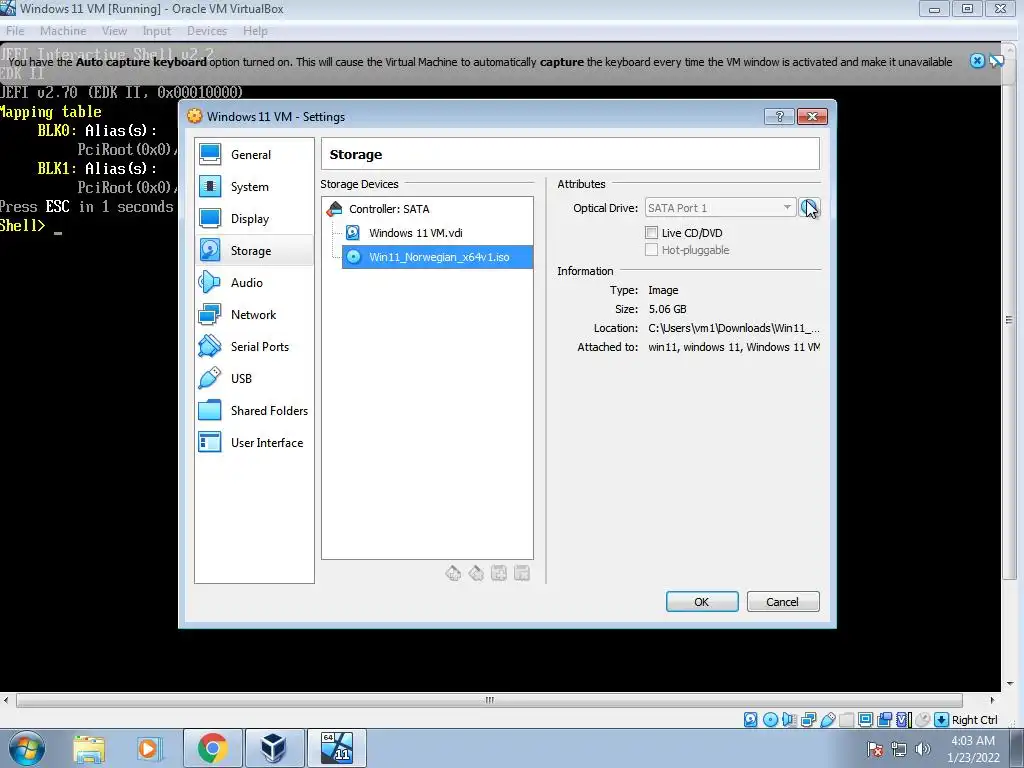
Task: Open Google Chrome from taskbar
Action: click(212, 749)
